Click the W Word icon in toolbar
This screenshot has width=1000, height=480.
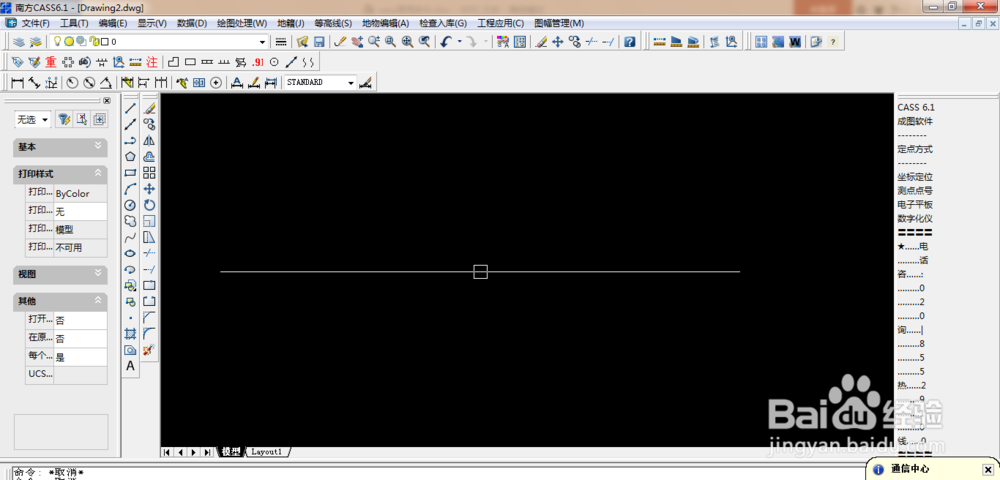tap(795, 42)
